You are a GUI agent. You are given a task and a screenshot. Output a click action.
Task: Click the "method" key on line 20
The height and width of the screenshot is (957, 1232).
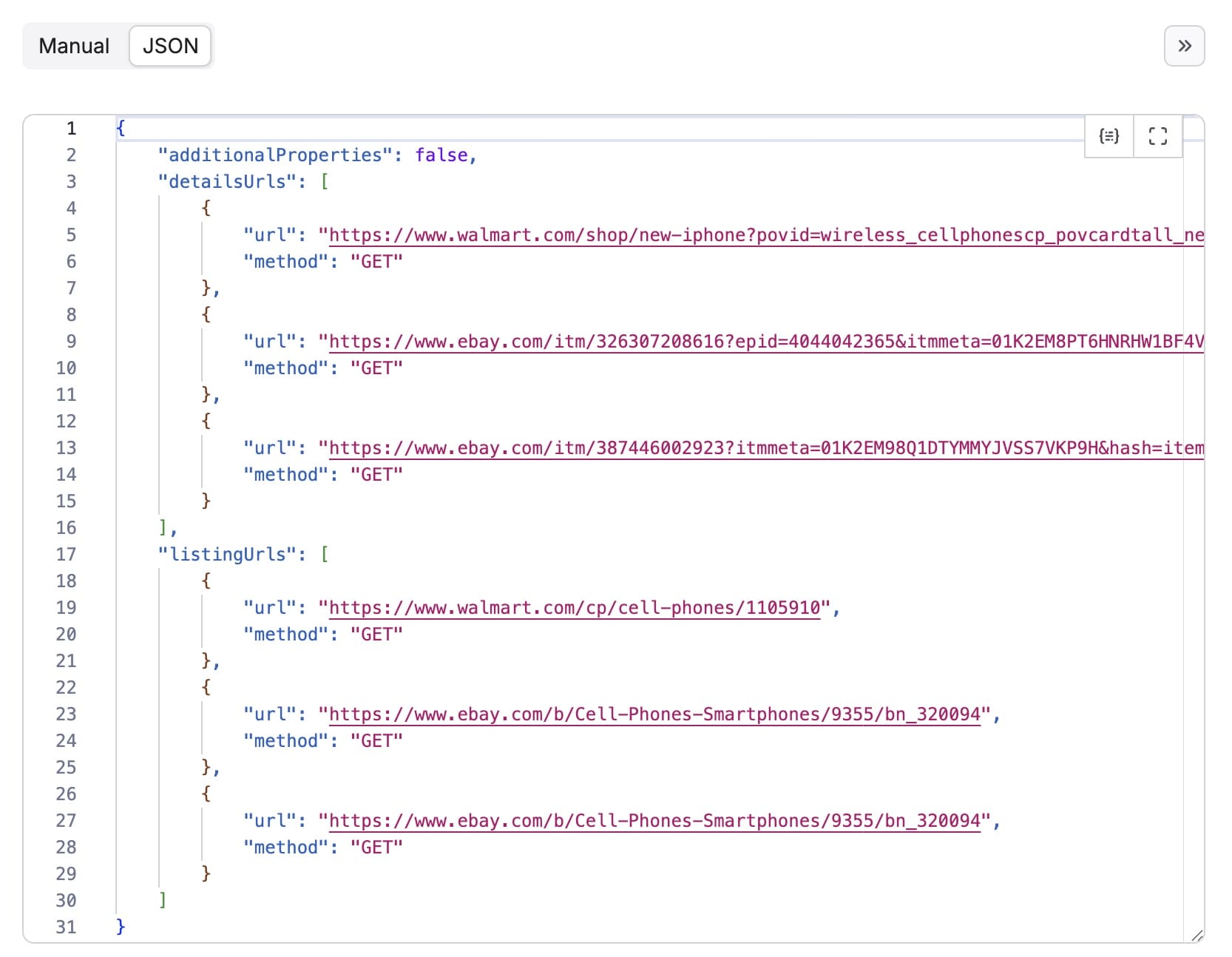[285, 635]
